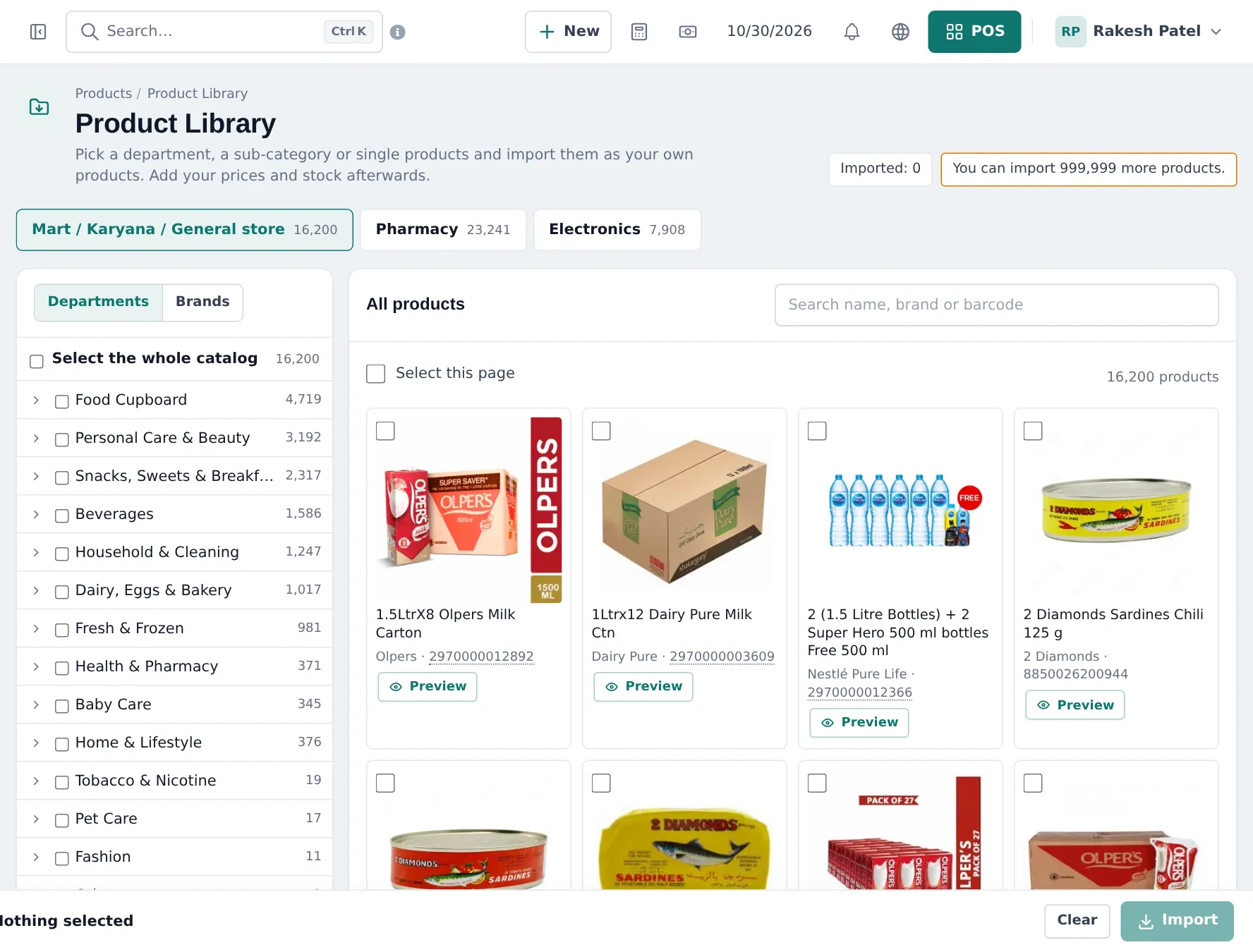Open the Rakesh Patel user dropdown
This screenshot has width=1253, height=952.
point(1138,32)
